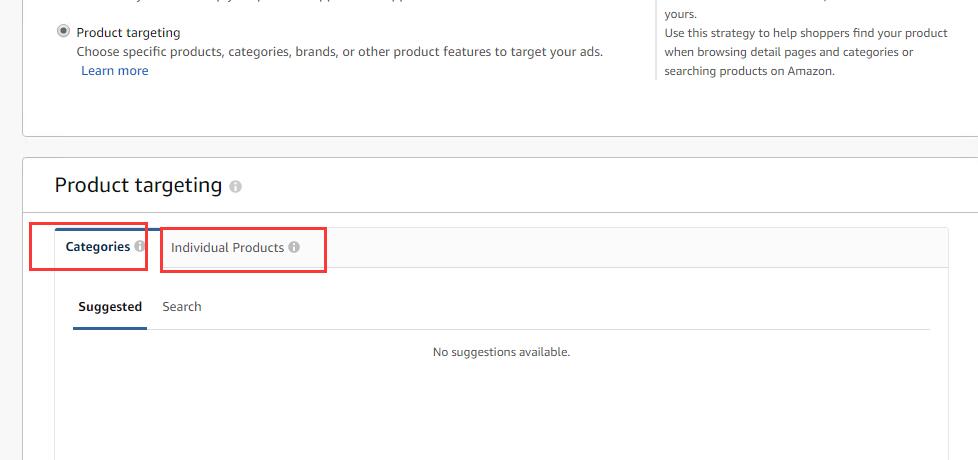Open the Learn more link
The height and width of the screenshot is (460, 978).
tap(115, 71)
